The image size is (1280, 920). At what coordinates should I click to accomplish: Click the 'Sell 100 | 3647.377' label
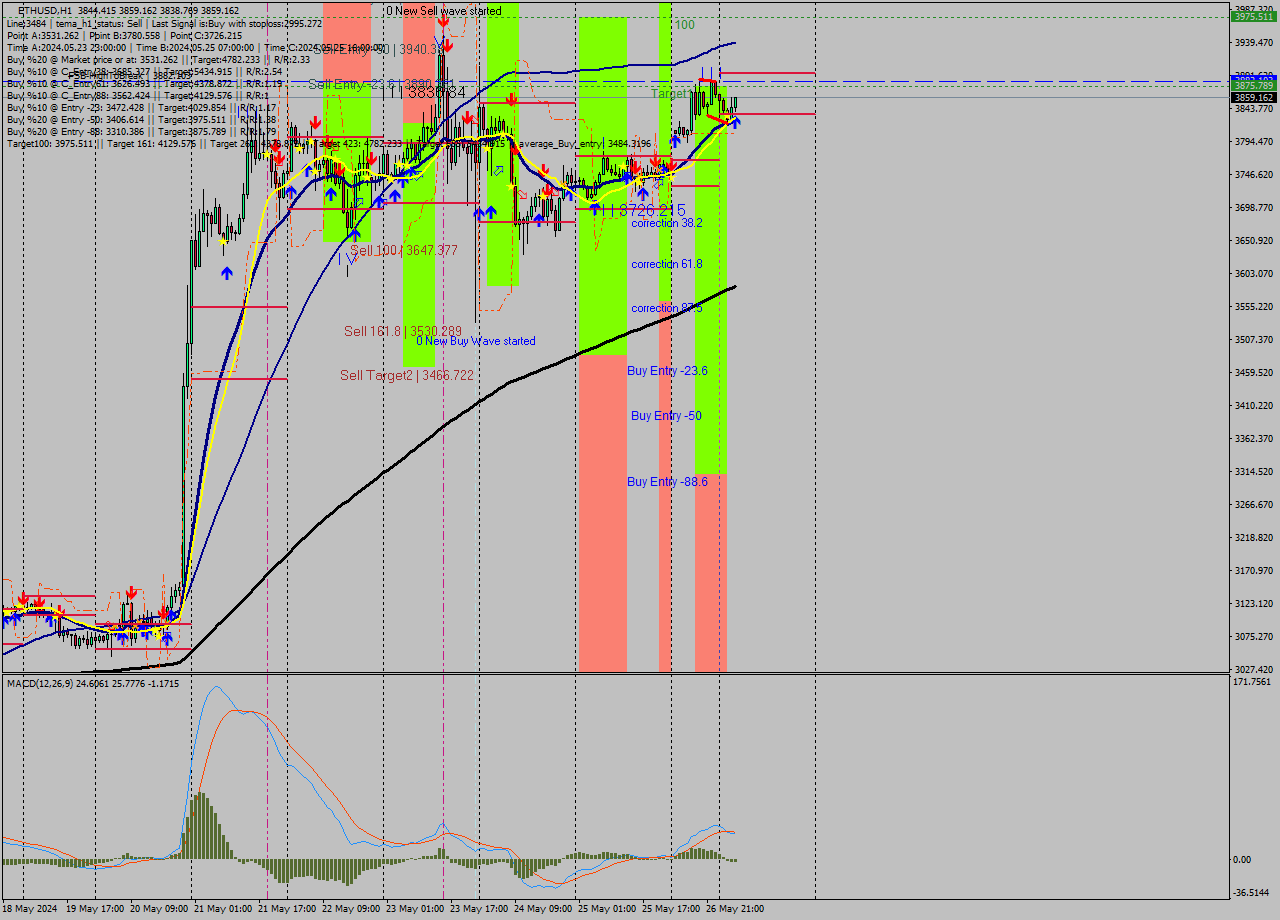pos(404,250)
